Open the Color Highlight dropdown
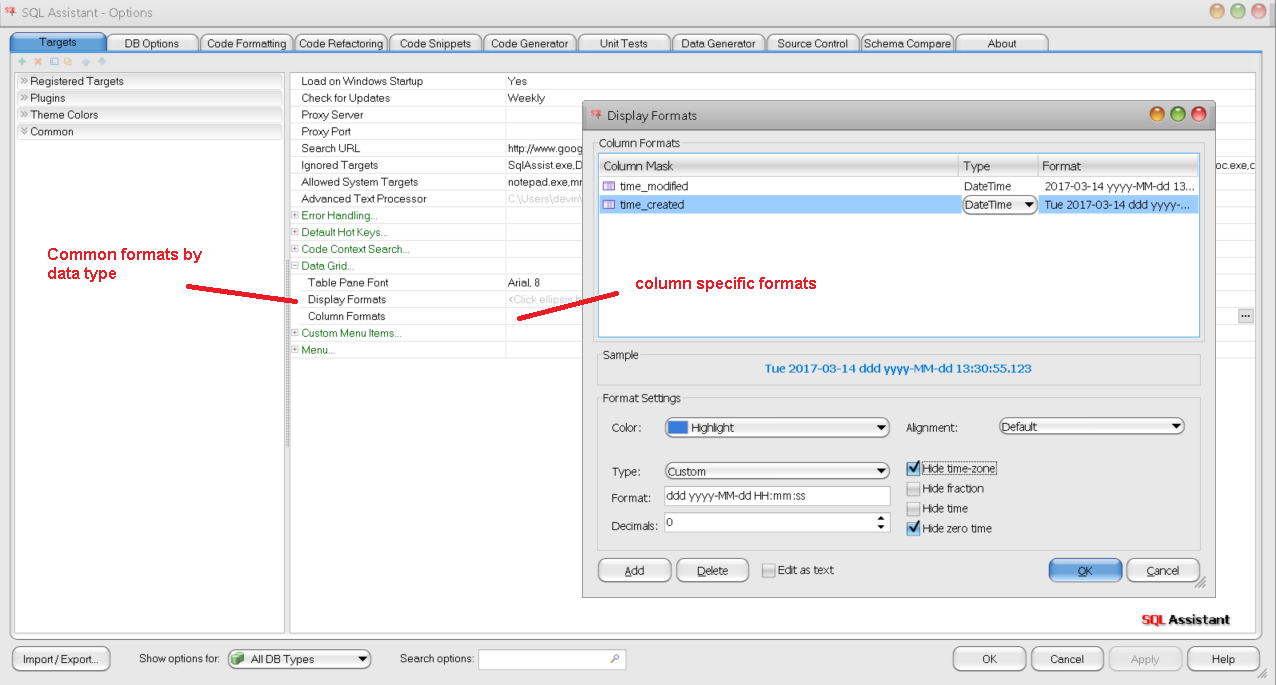 point(777,427)
